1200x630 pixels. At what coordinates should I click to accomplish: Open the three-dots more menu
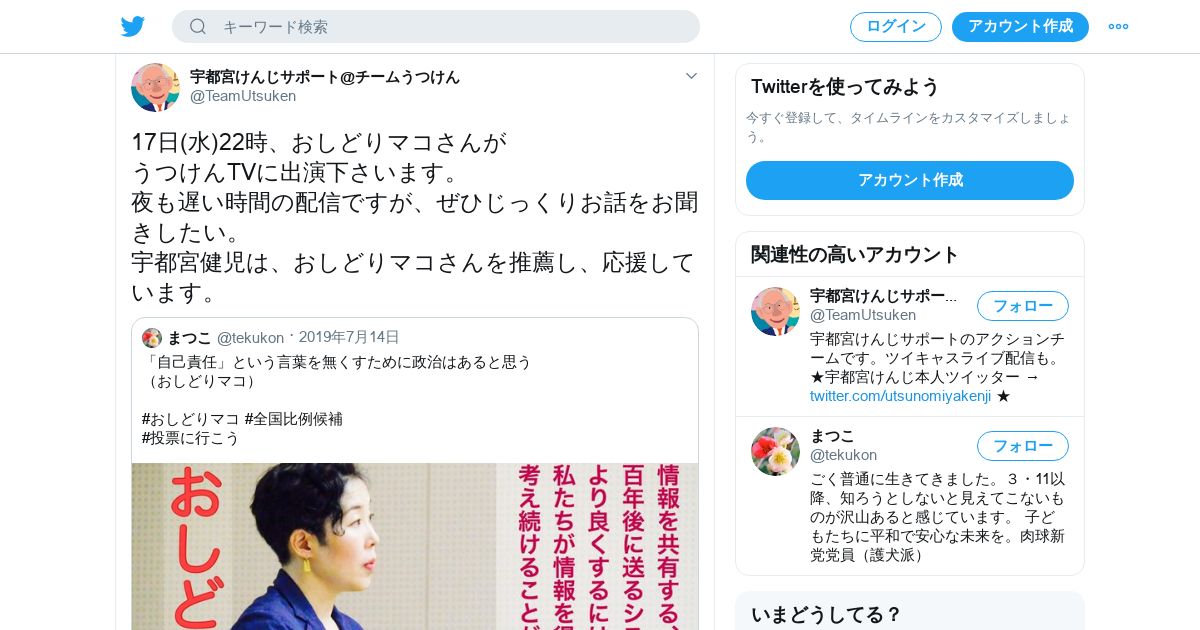coord(1118,27)
